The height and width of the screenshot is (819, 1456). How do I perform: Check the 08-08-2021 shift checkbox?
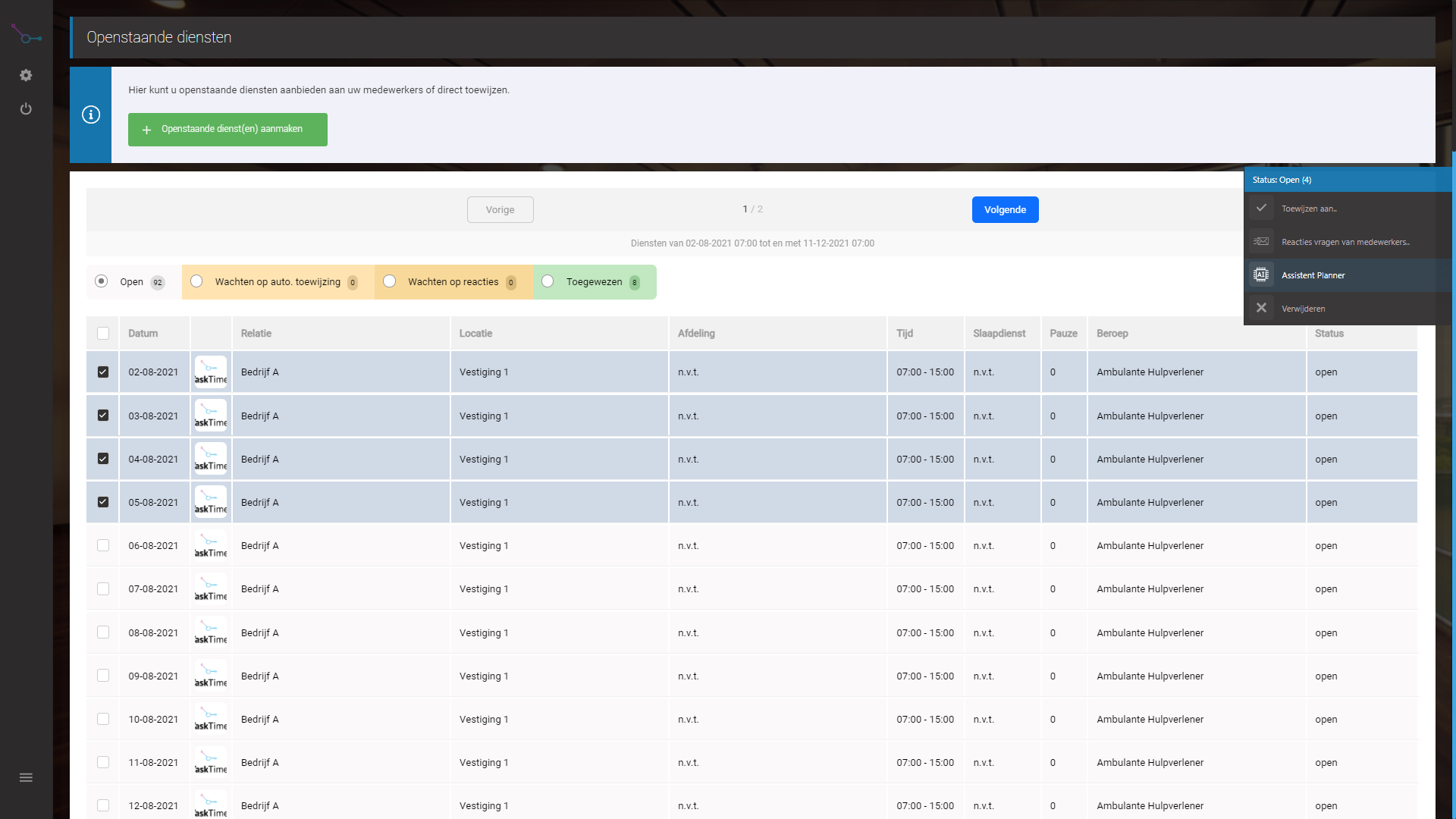click(102, 632)
